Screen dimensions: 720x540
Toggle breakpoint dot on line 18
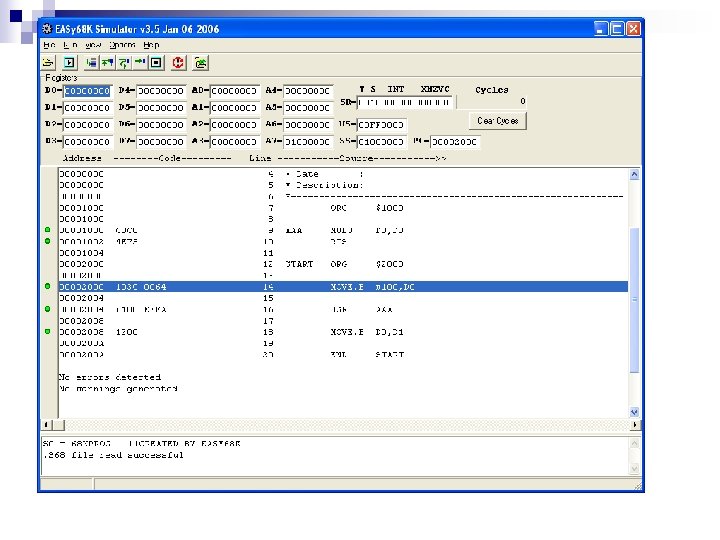tap(48, 331)
